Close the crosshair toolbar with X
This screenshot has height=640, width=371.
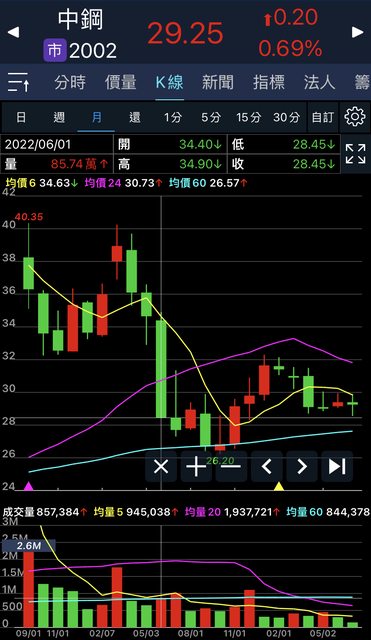[x=161, y=466]
